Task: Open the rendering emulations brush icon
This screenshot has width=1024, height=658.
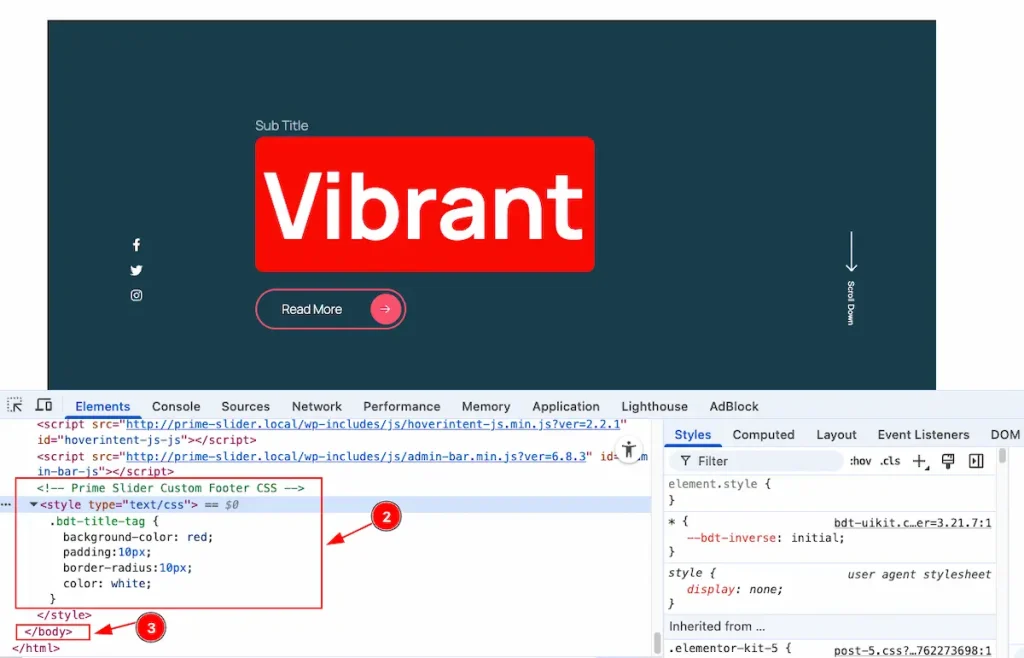Action: point(948,461)
